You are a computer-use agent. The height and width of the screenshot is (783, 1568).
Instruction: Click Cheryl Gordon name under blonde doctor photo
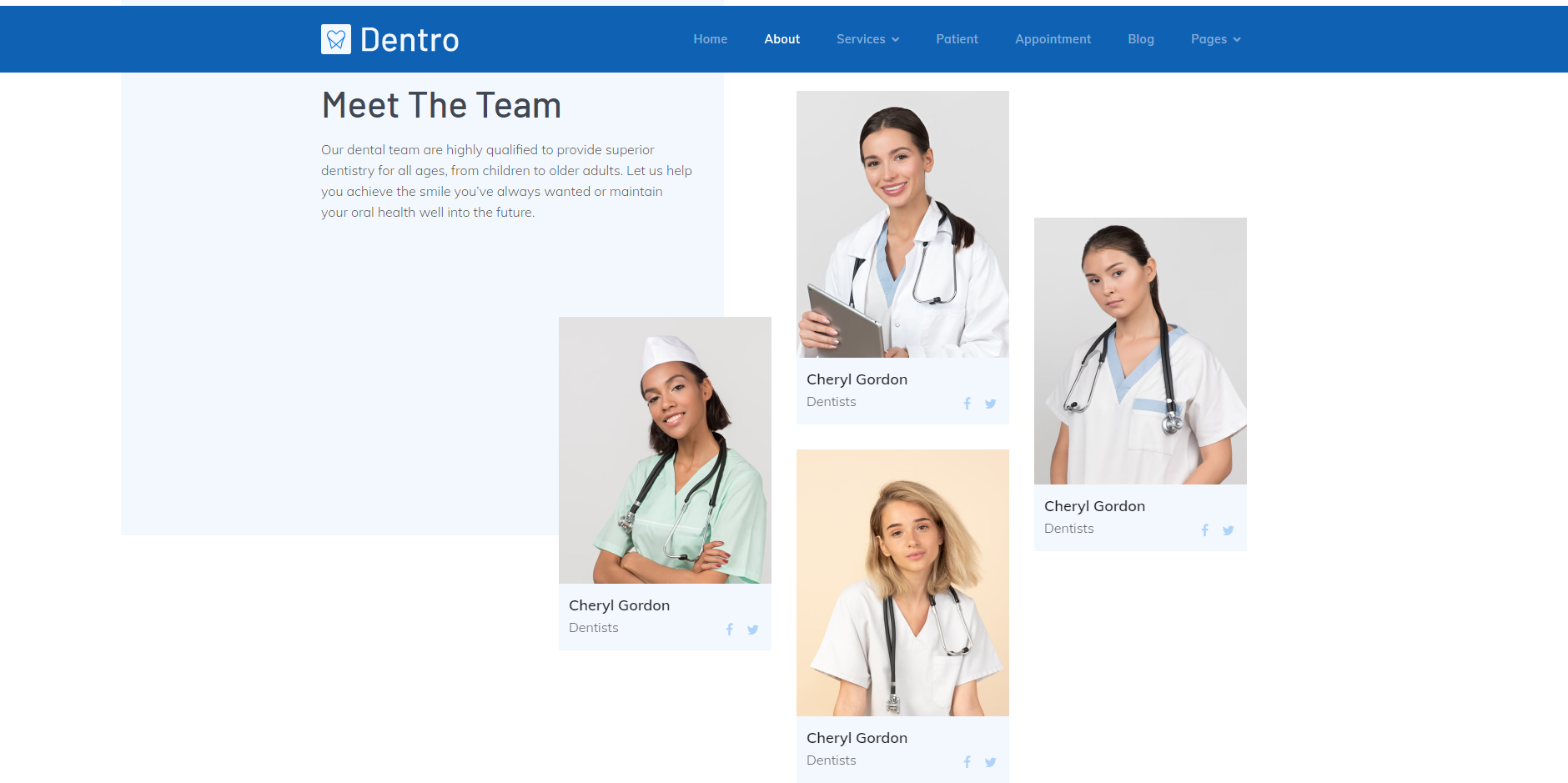[x=857, y=738]
